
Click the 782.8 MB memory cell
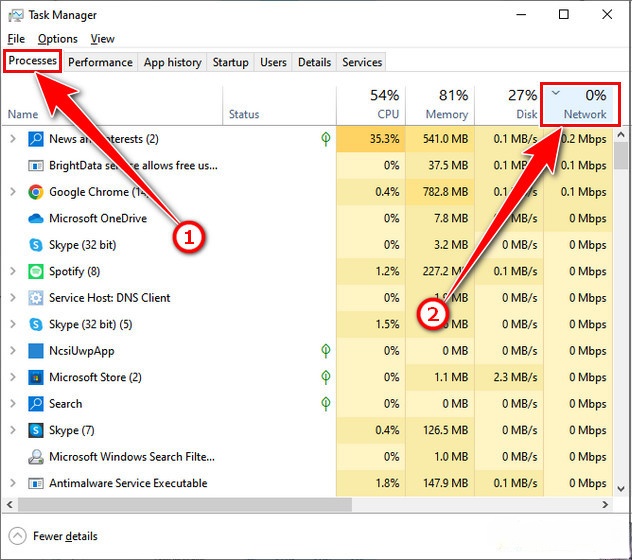tap(440, 192)
